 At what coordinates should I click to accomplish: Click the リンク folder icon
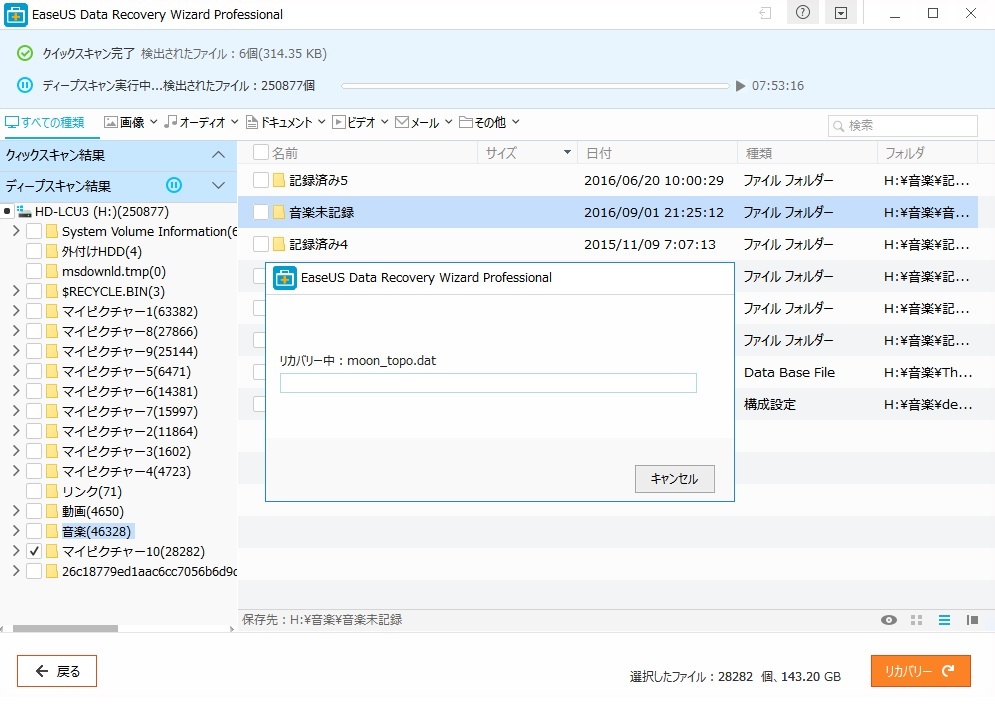(x=52, y=491)
